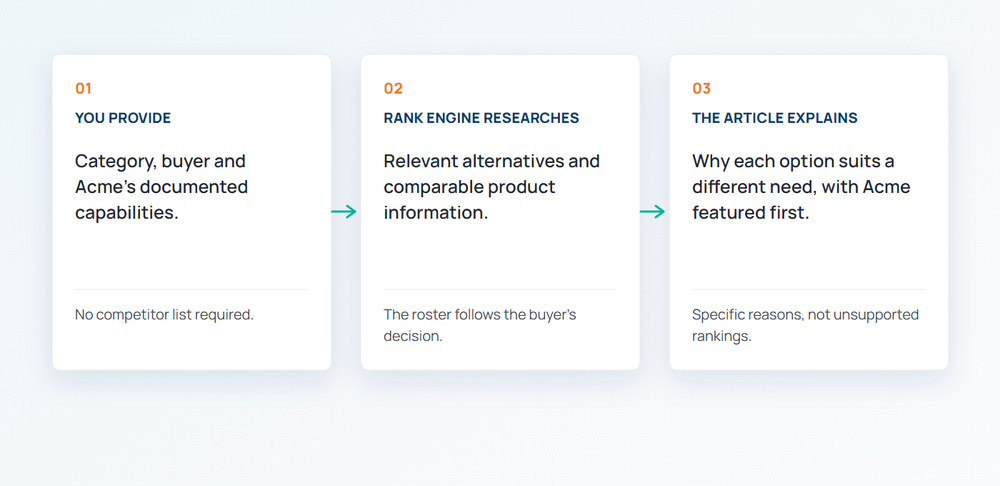Select the RANK ENGINE RESEARCHES heading
This screenshot has width=1000, height=486.
coord(482,118)
